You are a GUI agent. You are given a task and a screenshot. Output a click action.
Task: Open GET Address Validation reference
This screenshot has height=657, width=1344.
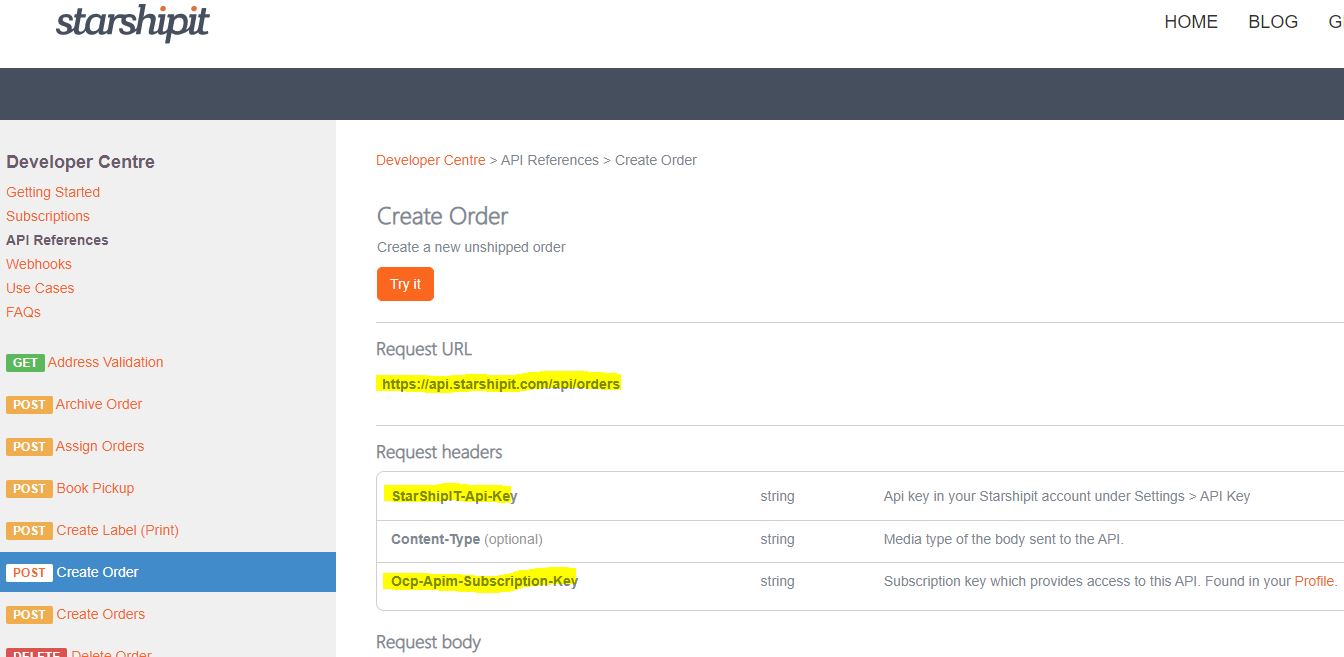coord(105,362)
